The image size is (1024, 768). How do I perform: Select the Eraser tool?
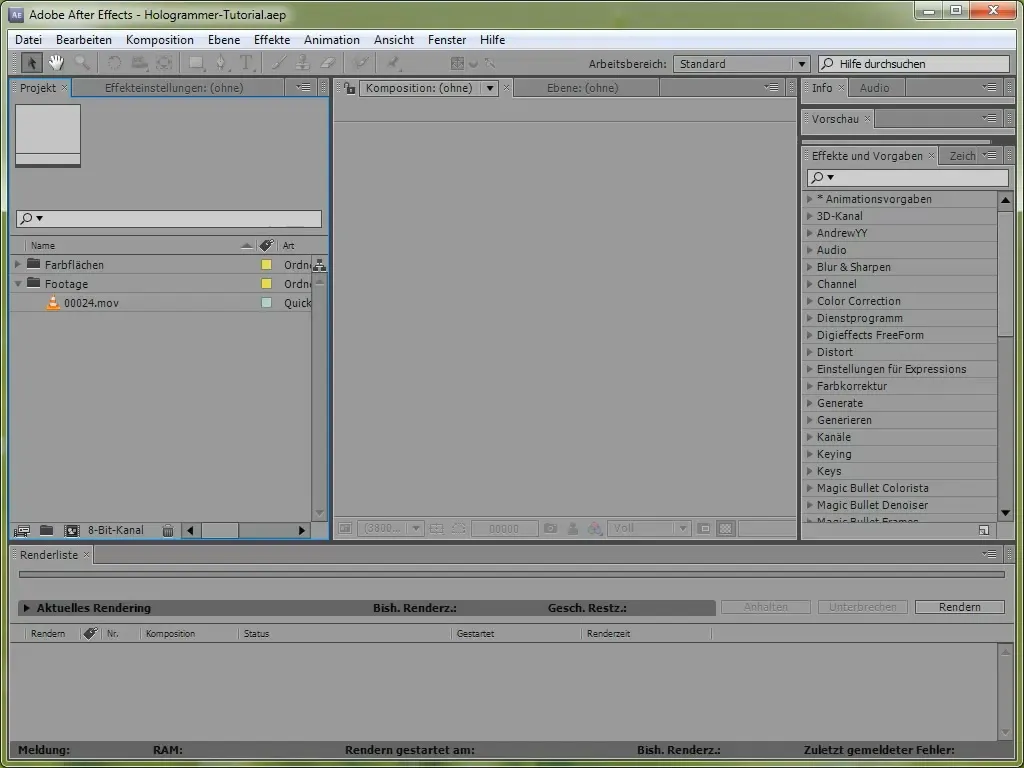[327, 63]
